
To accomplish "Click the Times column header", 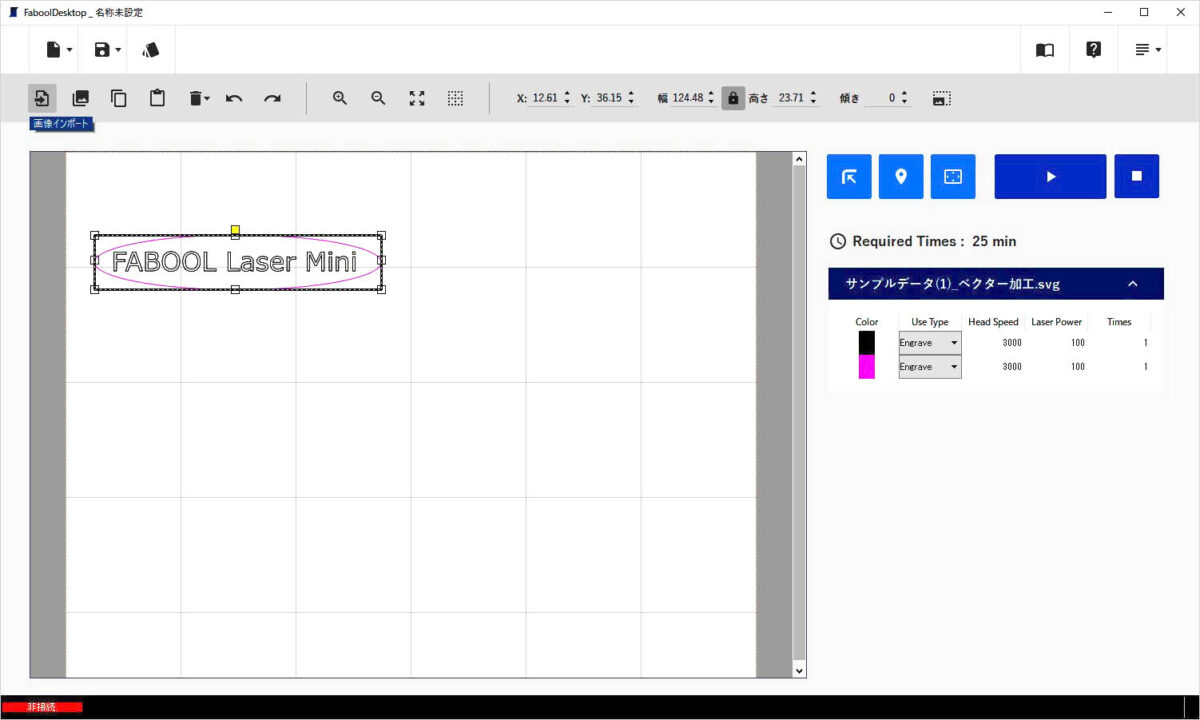I will tap(1120, 322).
